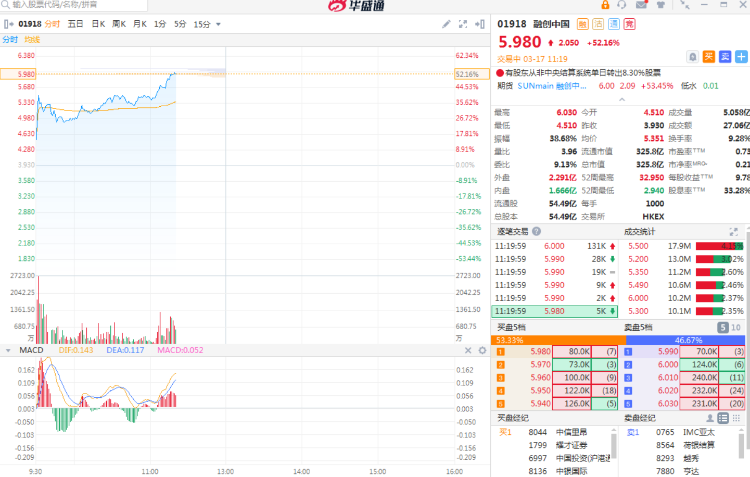This screenshot has height=477, width=750.
Task: Add the stock to watchlist with plus
Action: [x=741, y=57]
